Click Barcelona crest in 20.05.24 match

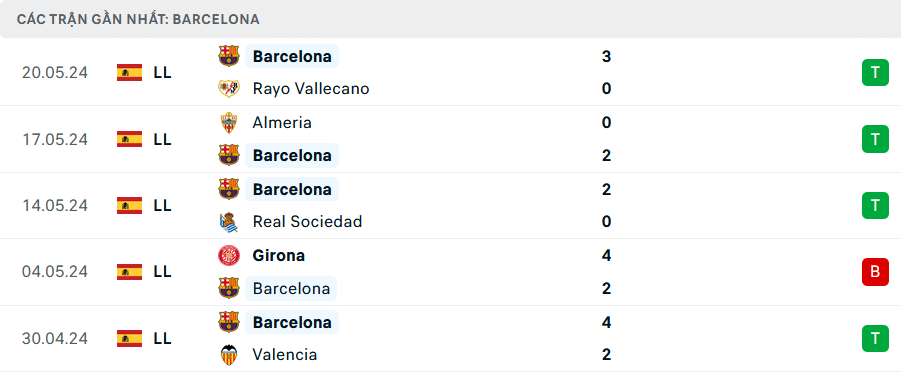pyautogui.click(x=229, y=56)
